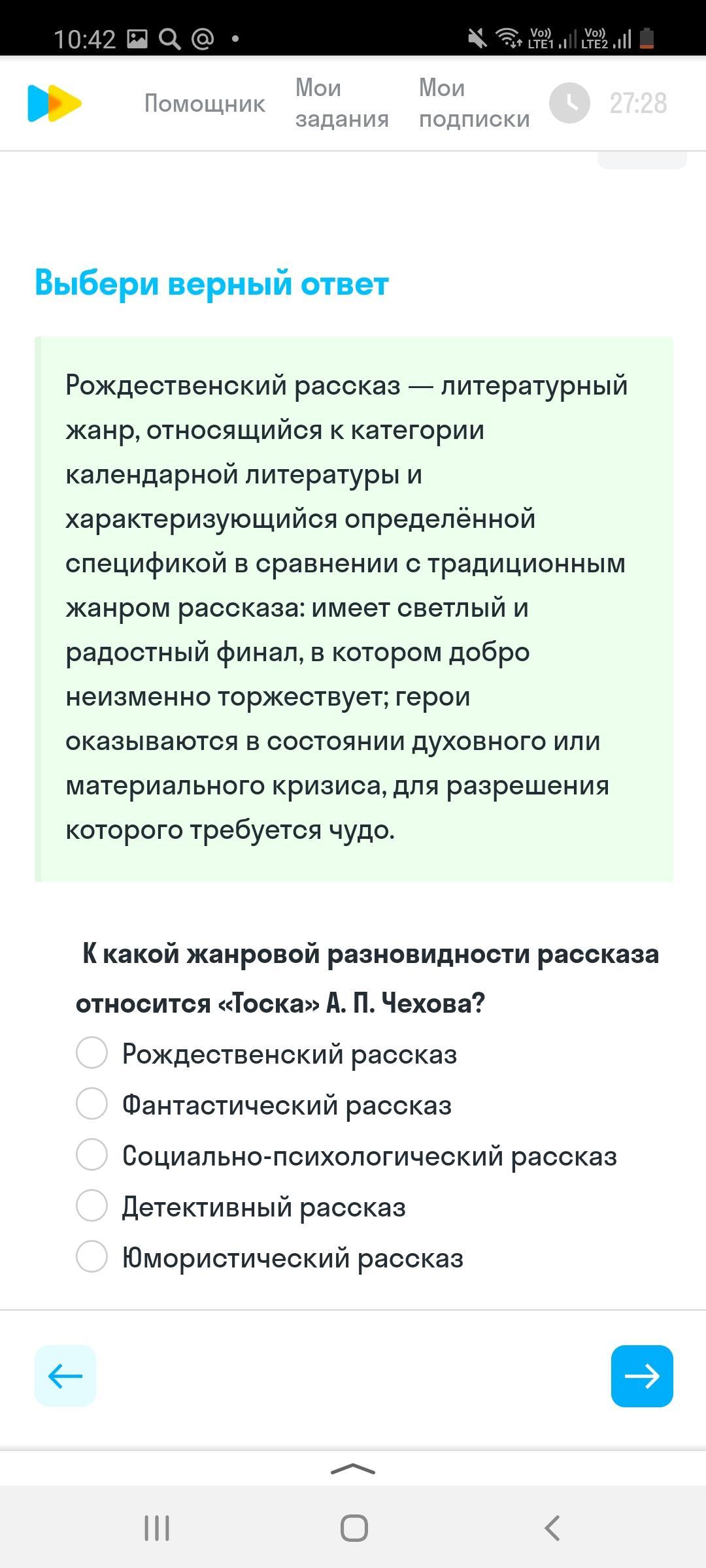Tap the Выбери верный ответ heading
706x1568 pixels.
pyautogui.click(x=212, y=284)
